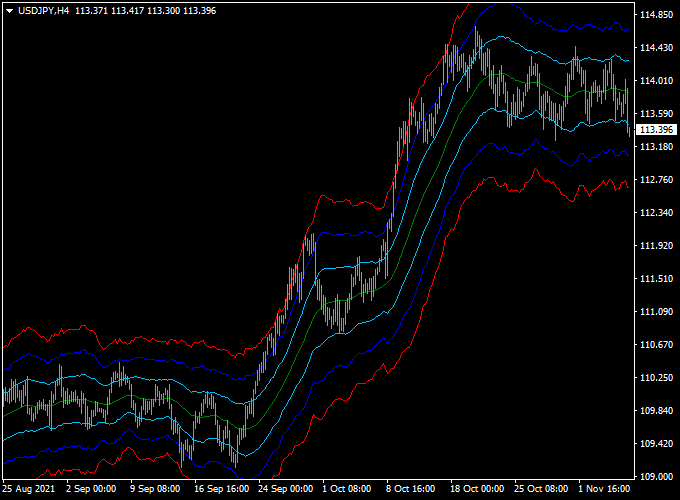
Task: Click the OHLC values 113.371 113.417 113.300 113.396
Action: click(146, 11)
